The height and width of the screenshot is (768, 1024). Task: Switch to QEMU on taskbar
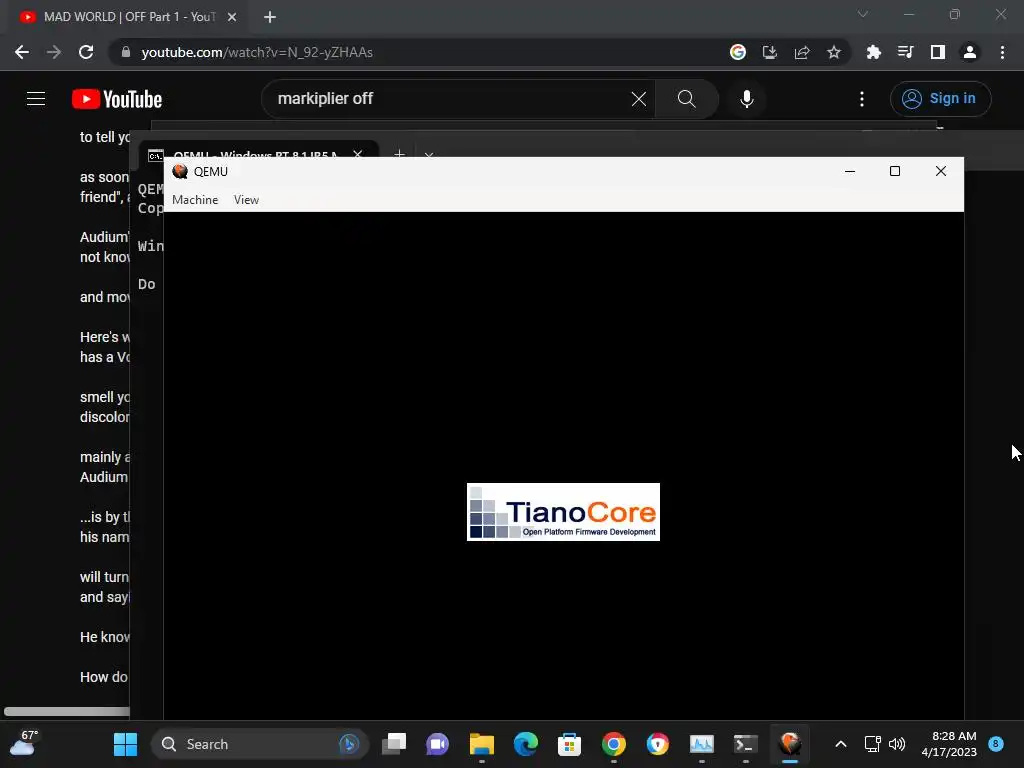pos(790,744)
